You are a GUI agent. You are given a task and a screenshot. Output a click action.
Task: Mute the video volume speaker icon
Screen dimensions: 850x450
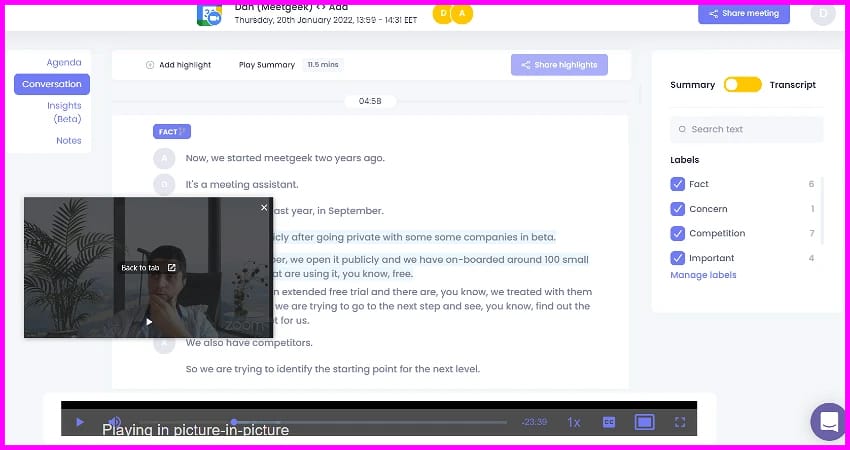pos(114,422)
